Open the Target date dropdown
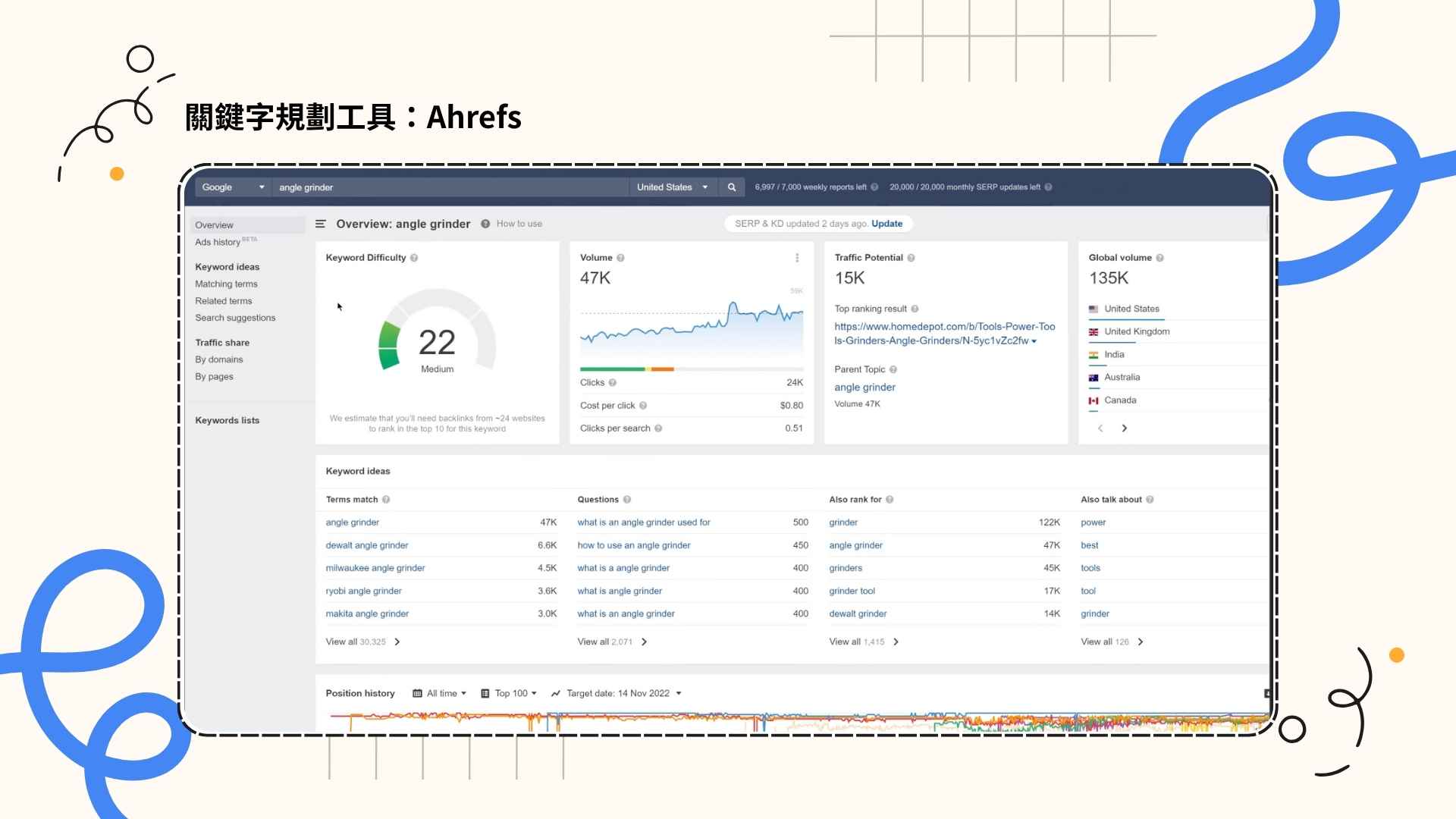The height and width of the screenshot is (819, 1456). (617, 693)
